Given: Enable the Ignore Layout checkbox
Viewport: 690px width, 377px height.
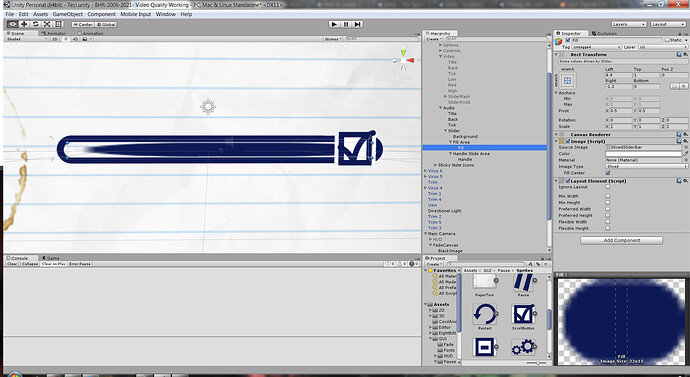Looking at the screenshot, I should pos(608,187).
